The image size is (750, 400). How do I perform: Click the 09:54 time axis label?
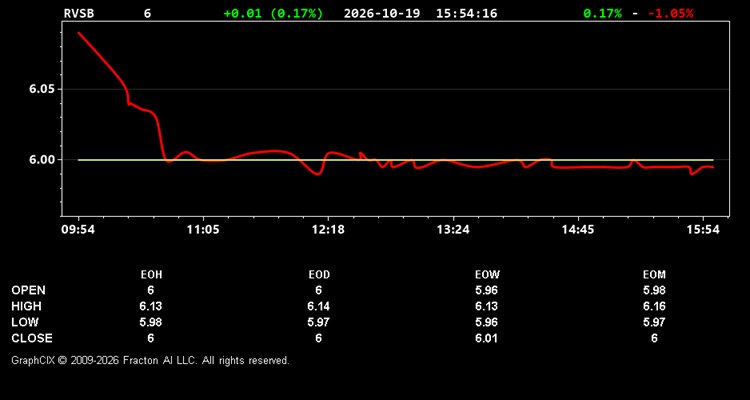click(78, 230)
